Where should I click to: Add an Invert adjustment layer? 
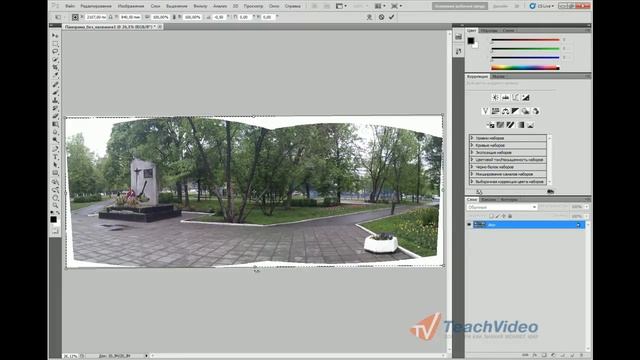(x=491, y=125)
